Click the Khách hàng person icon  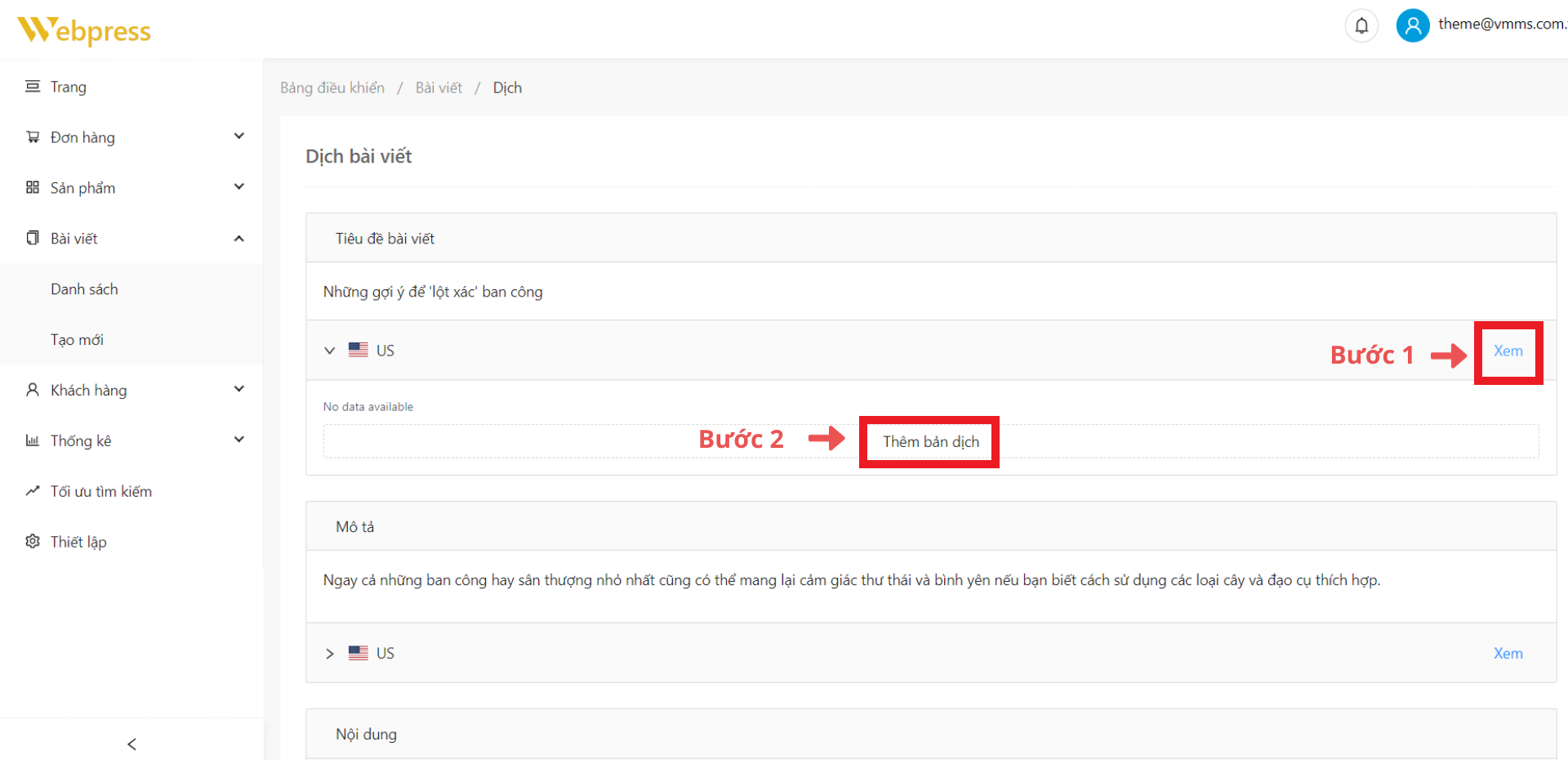click(x=33, y=390)
